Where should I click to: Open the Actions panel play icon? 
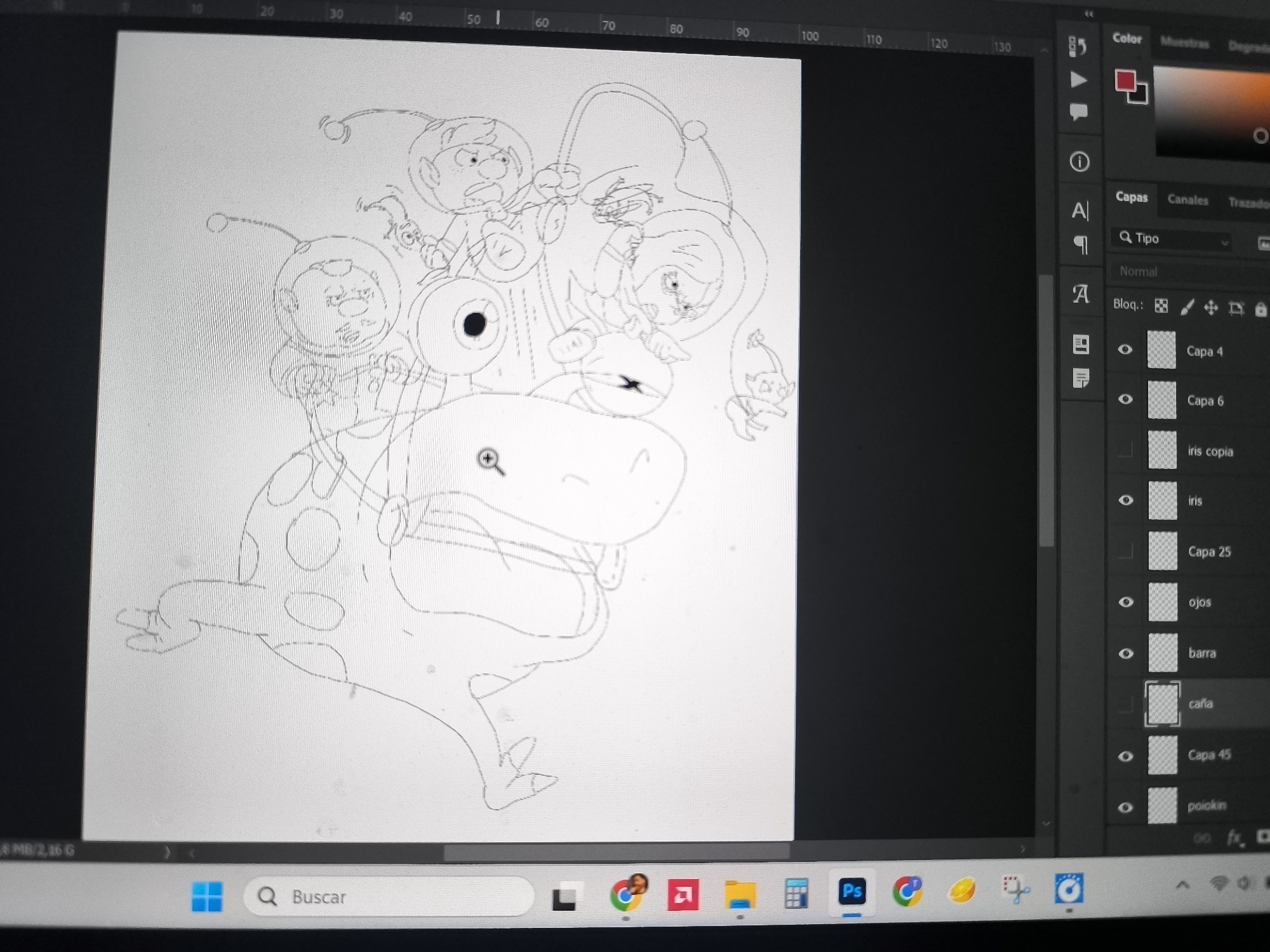coord(1078,80)
